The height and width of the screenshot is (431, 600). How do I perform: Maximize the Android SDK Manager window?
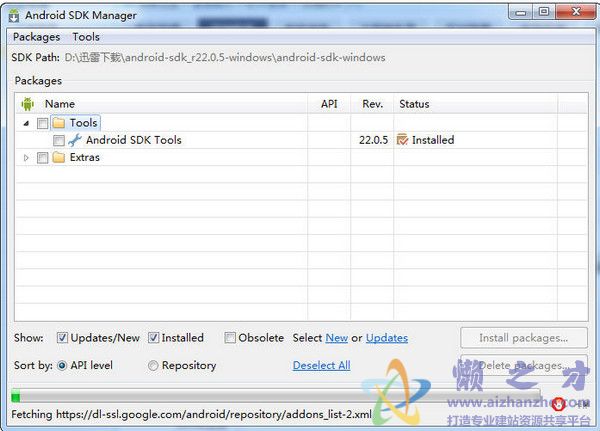click(x=544, y=12)
